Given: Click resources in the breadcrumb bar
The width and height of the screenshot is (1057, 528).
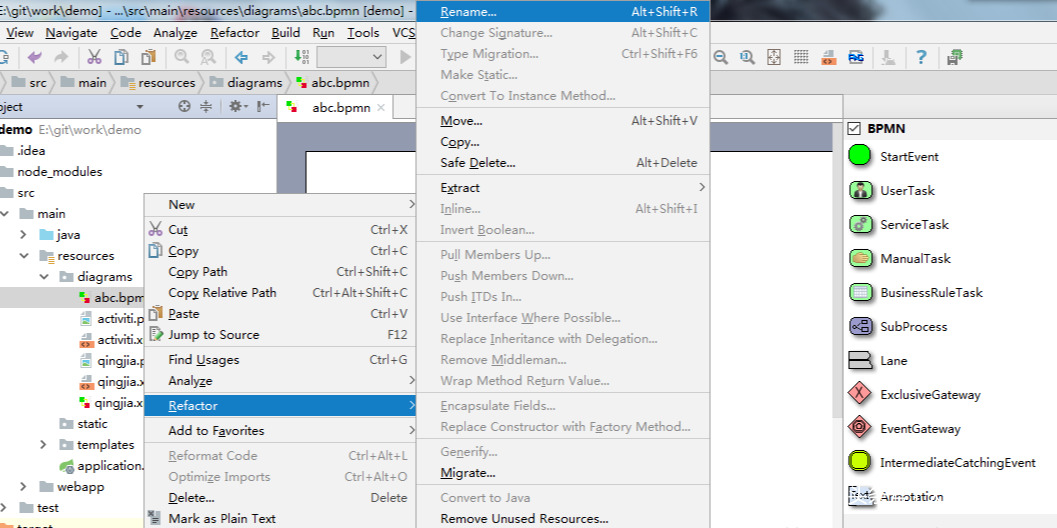Looking at the screenshot, I should tap(166, 83).
